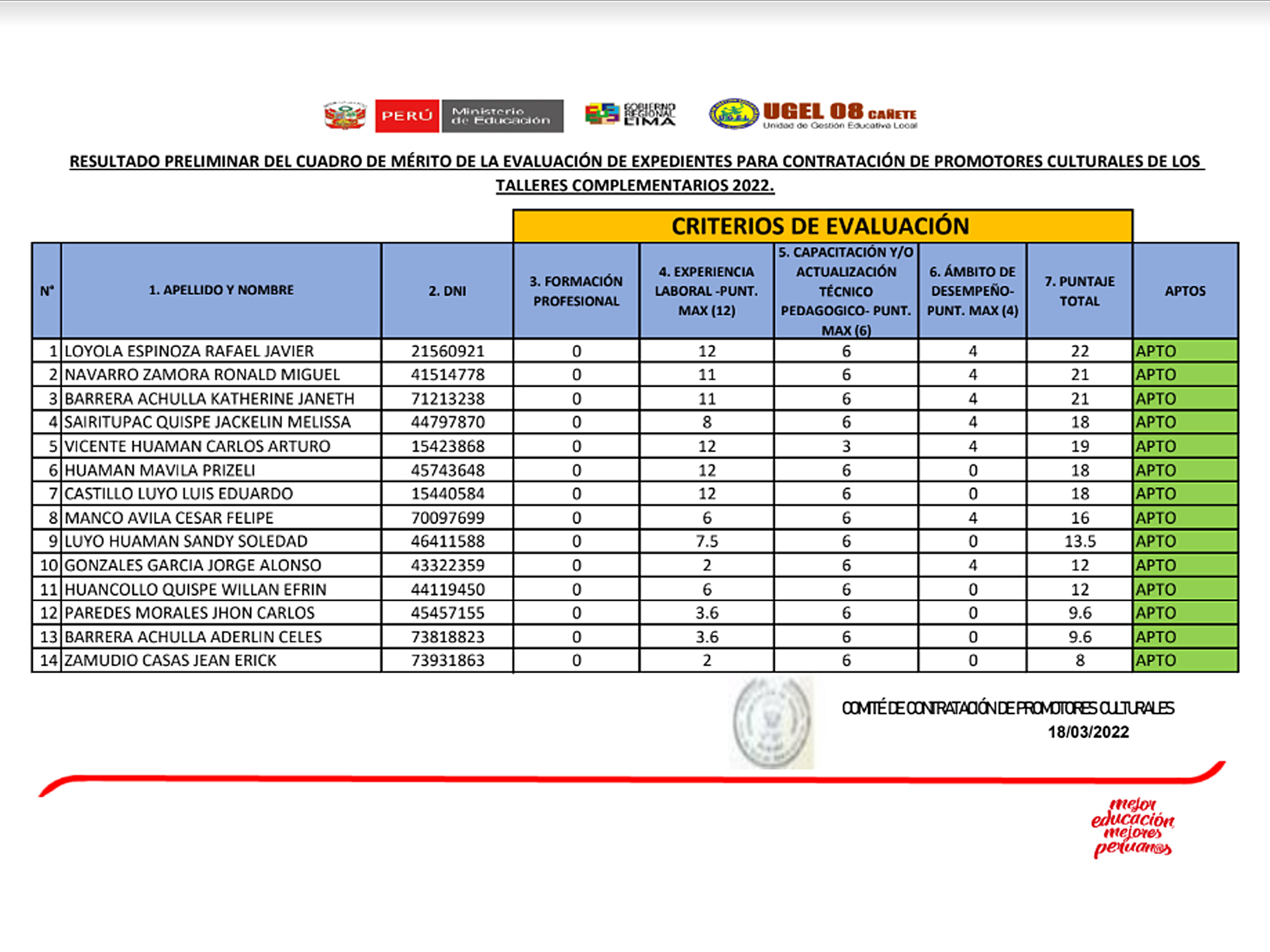Click the Ministerio de Educación logo
1270x952 pixels.
[502, 116]
